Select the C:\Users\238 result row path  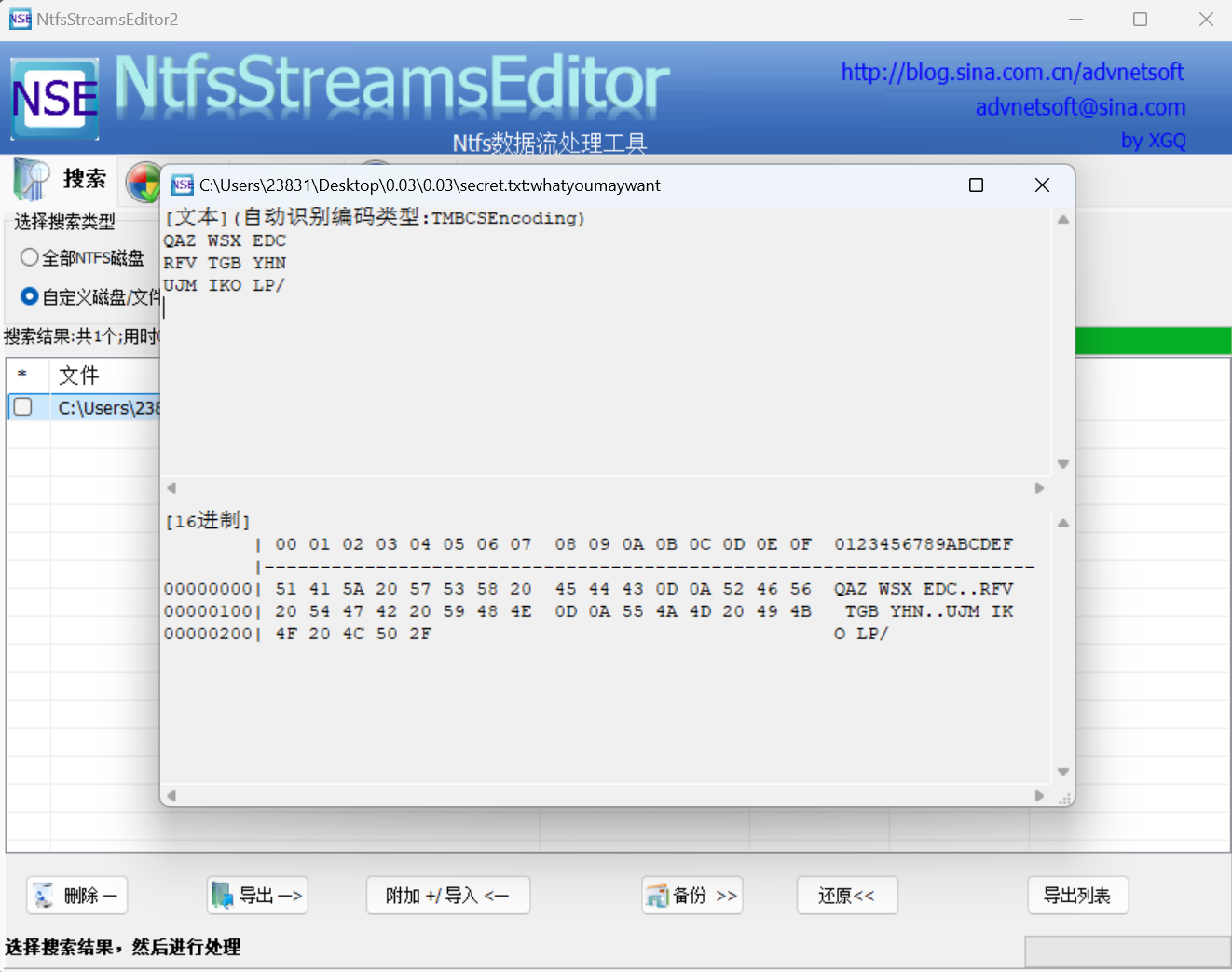click(109, 407)
